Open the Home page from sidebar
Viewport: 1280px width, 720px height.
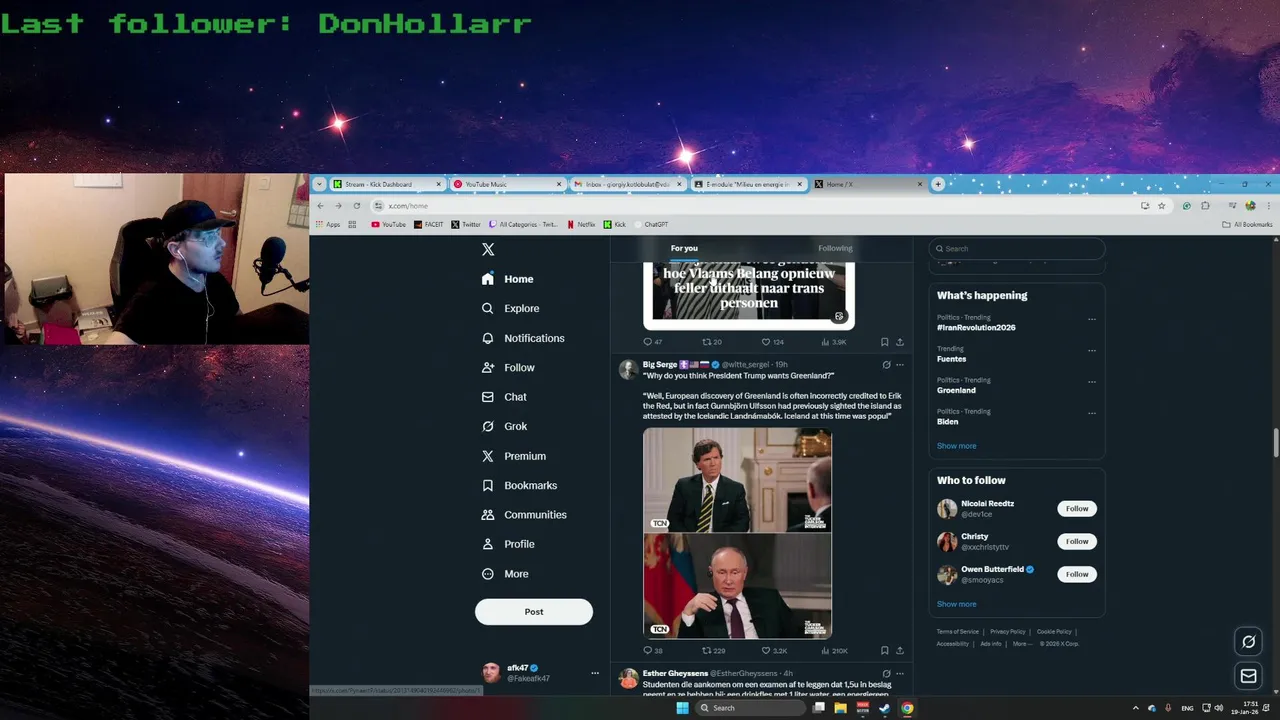tap(508, 279)
